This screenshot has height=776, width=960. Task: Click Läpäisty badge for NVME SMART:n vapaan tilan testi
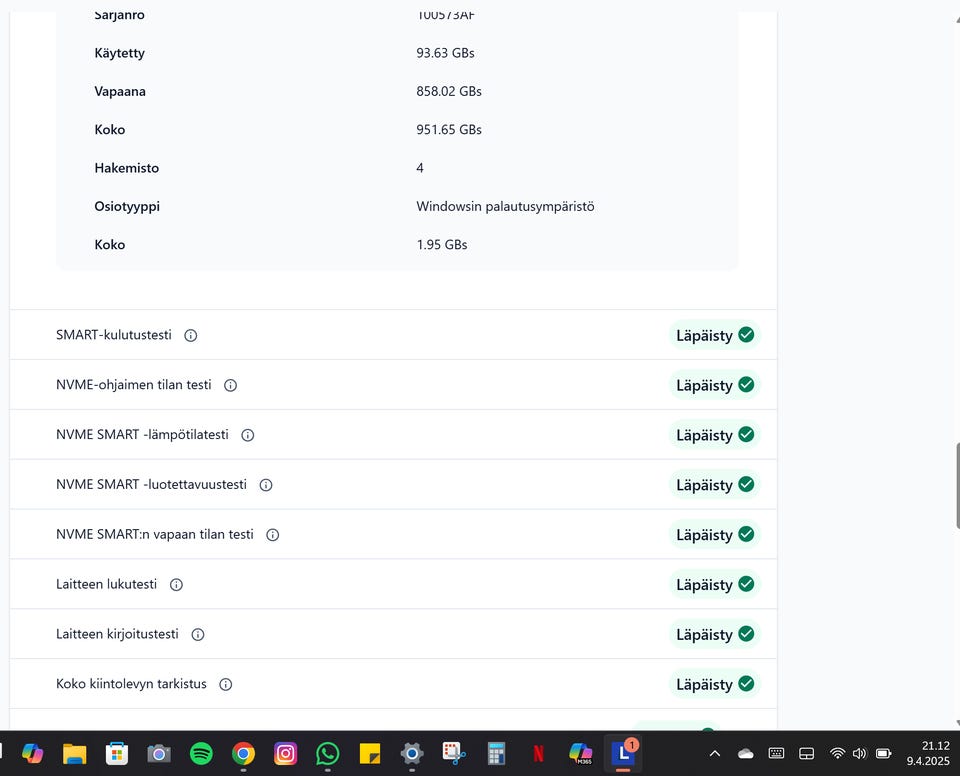[x=714, y=535]
